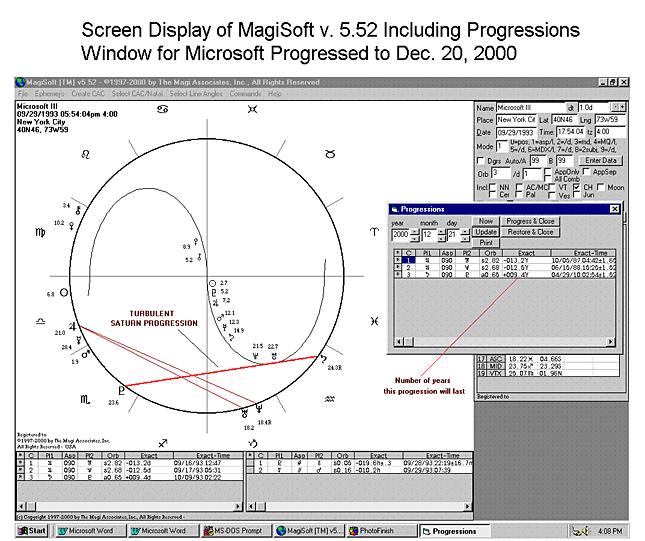Screen dimensions: 645x541
Task: Open the day spinner in Progressions
Action: pos(463,232)
